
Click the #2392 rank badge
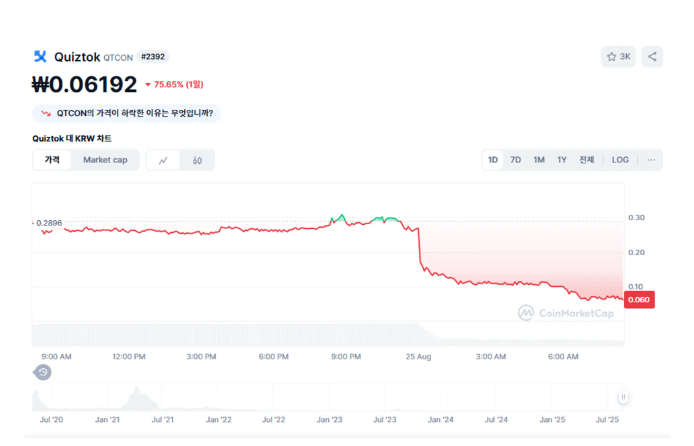[153, 57]
